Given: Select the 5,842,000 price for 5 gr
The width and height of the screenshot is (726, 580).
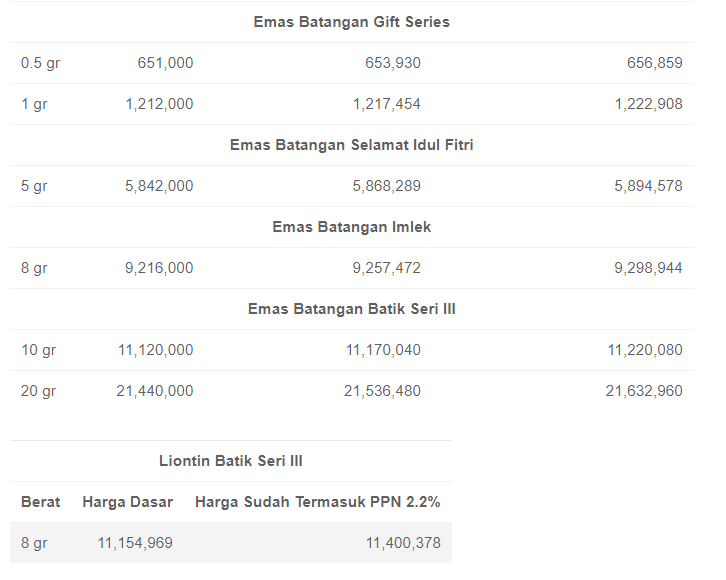Looking at the screenshot, I should 159,186.
